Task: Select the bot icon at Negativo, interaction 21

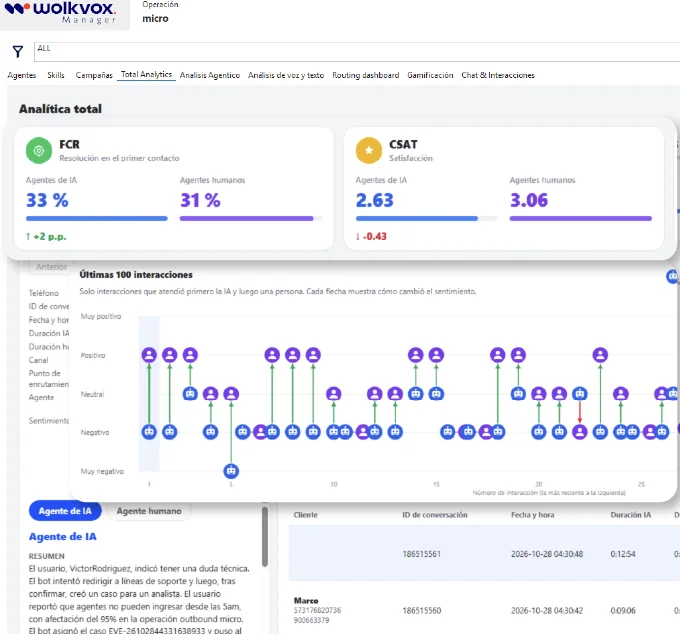Action: click(x=559, y=432)
